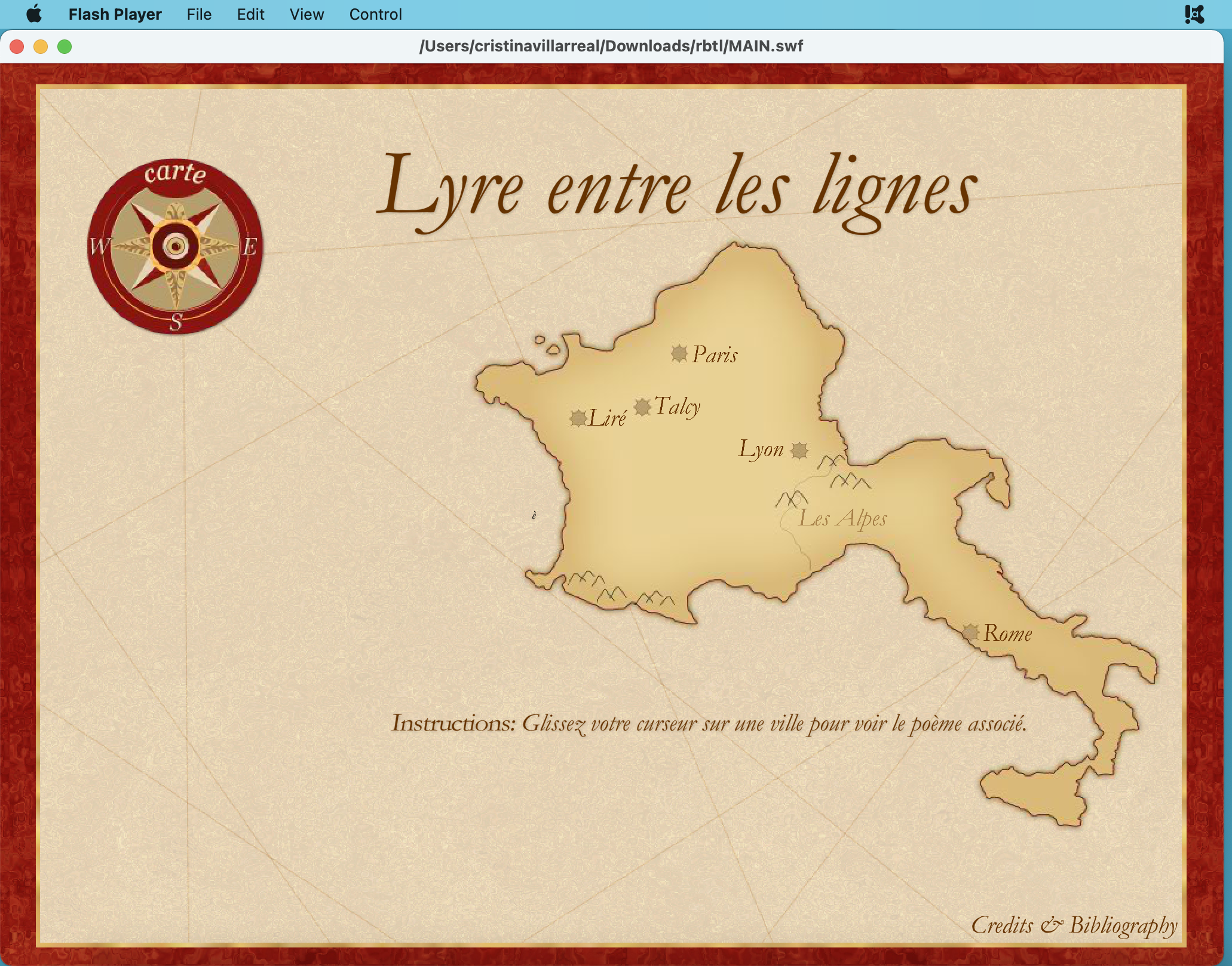This screenshot has height=966, width=1232.
Task: Select the Liré city label
Action: 608,417
